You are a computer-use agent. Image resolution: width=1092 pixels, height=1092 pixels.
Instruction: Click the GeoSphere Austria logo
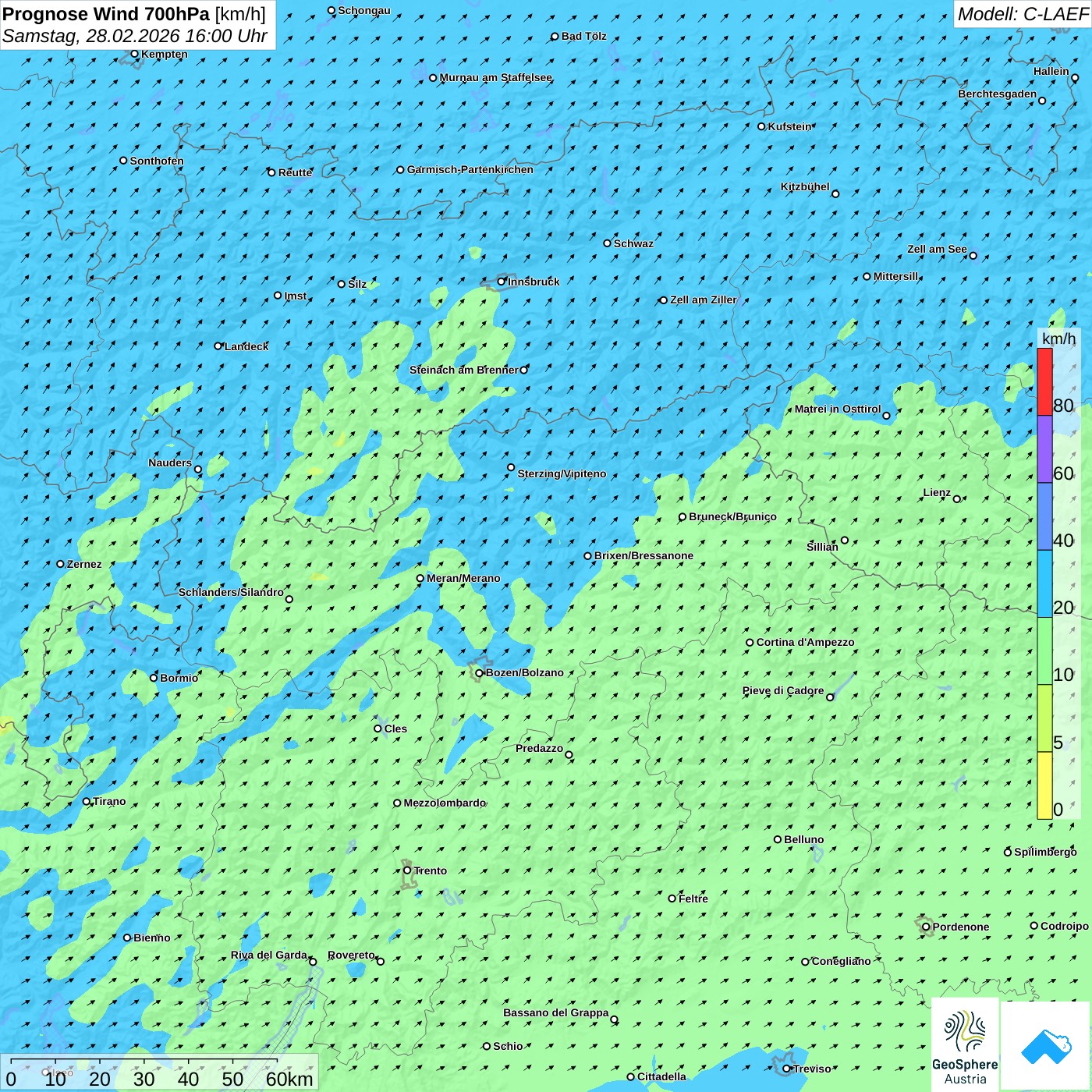coord(965,1044)
